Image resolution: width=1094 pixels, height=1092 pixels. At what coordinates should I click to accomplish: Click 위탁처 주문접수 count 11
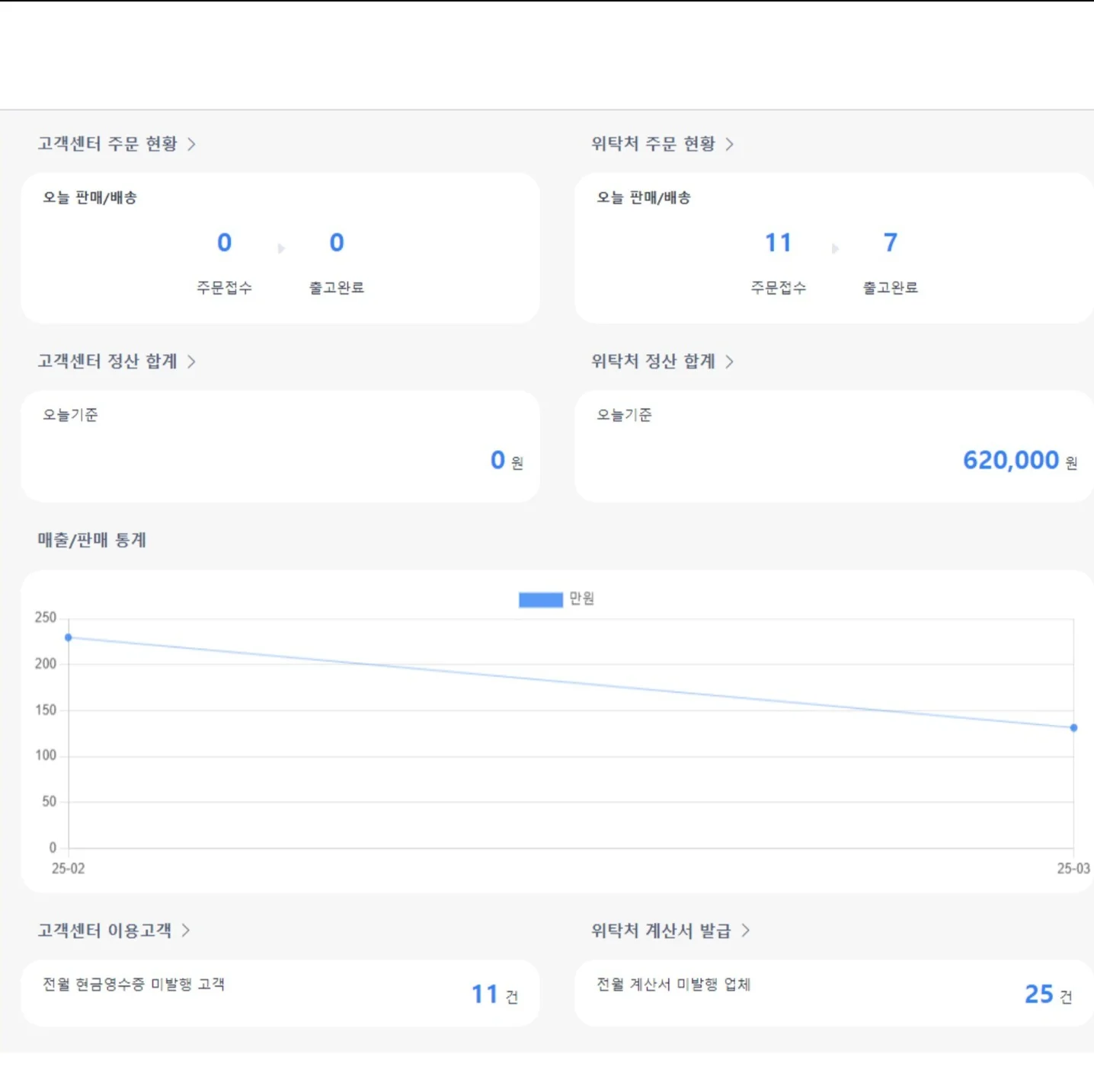point(778,243)
